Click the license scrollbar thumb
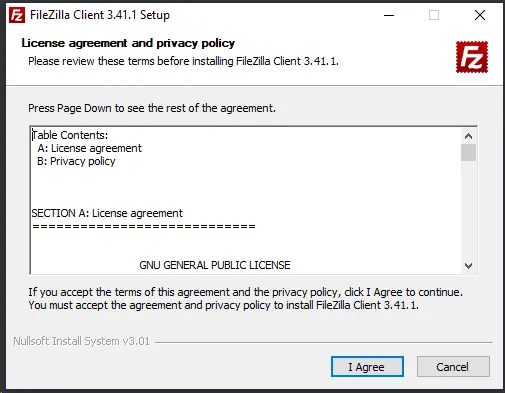Viewport: 505px width, 393px height. click(x=468, y=153)
